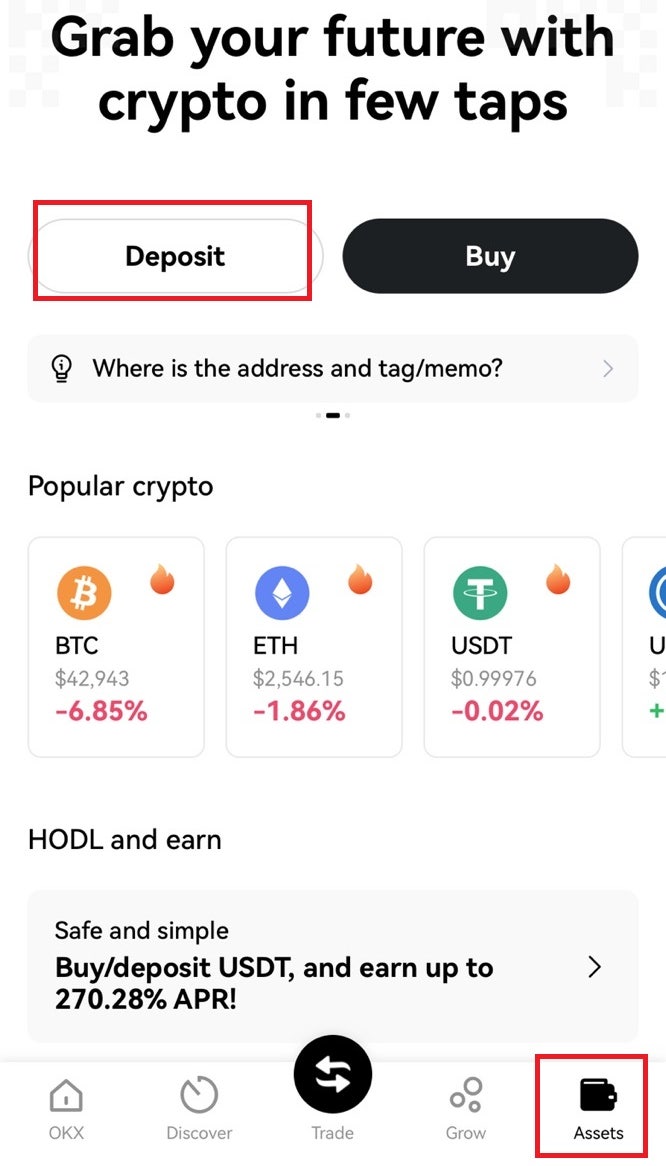Switch to the Discover tab
666x1166 pixels.
pos(199,1109)
